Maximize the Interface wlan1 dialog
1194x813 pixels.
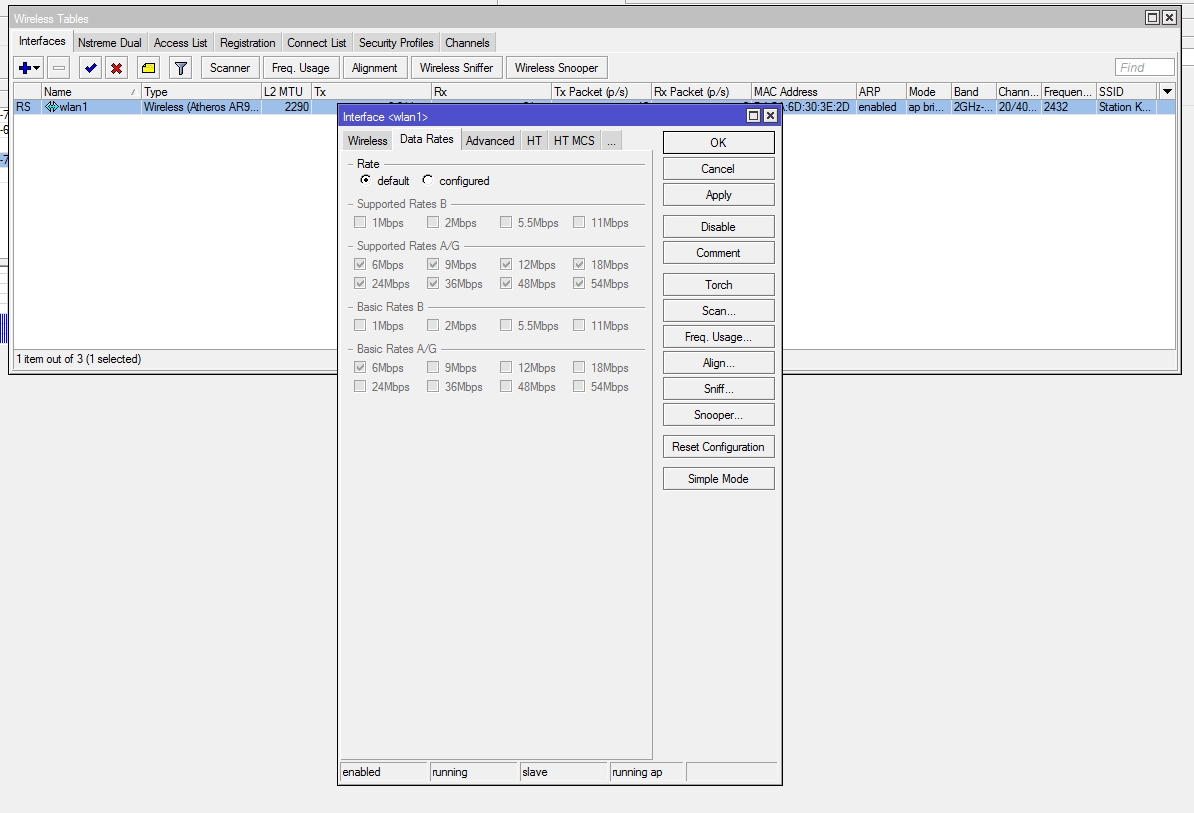754,116
